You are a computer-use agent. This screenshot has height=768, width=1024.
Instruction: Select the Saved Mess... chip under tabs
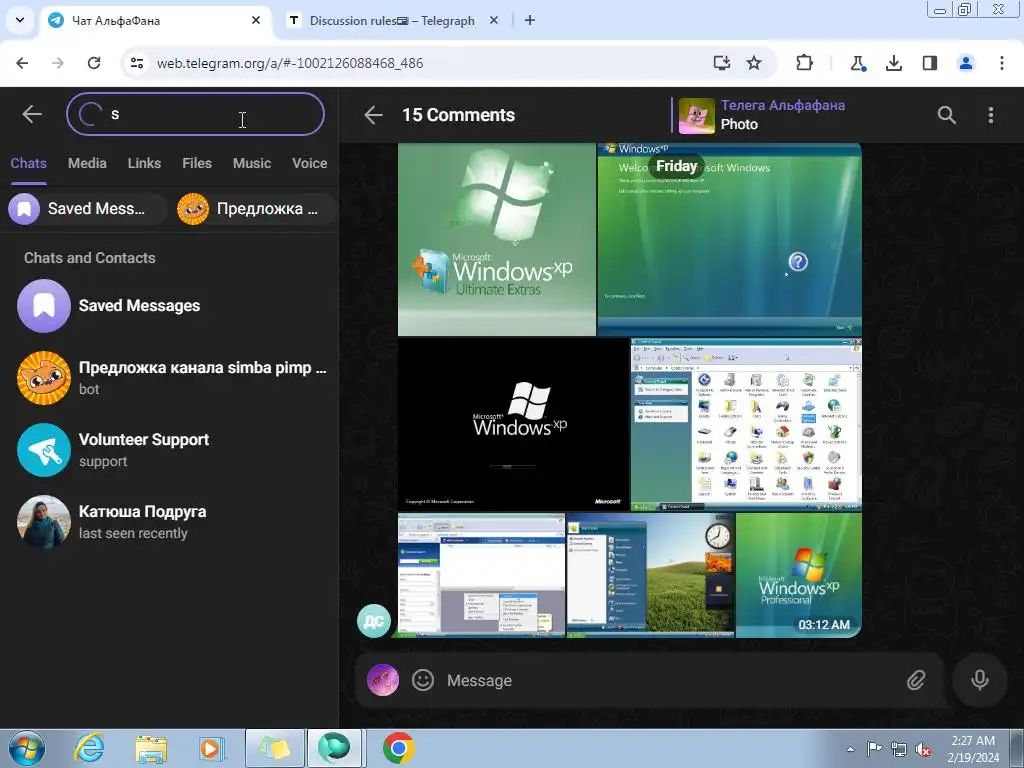click(x=87, y=209)
